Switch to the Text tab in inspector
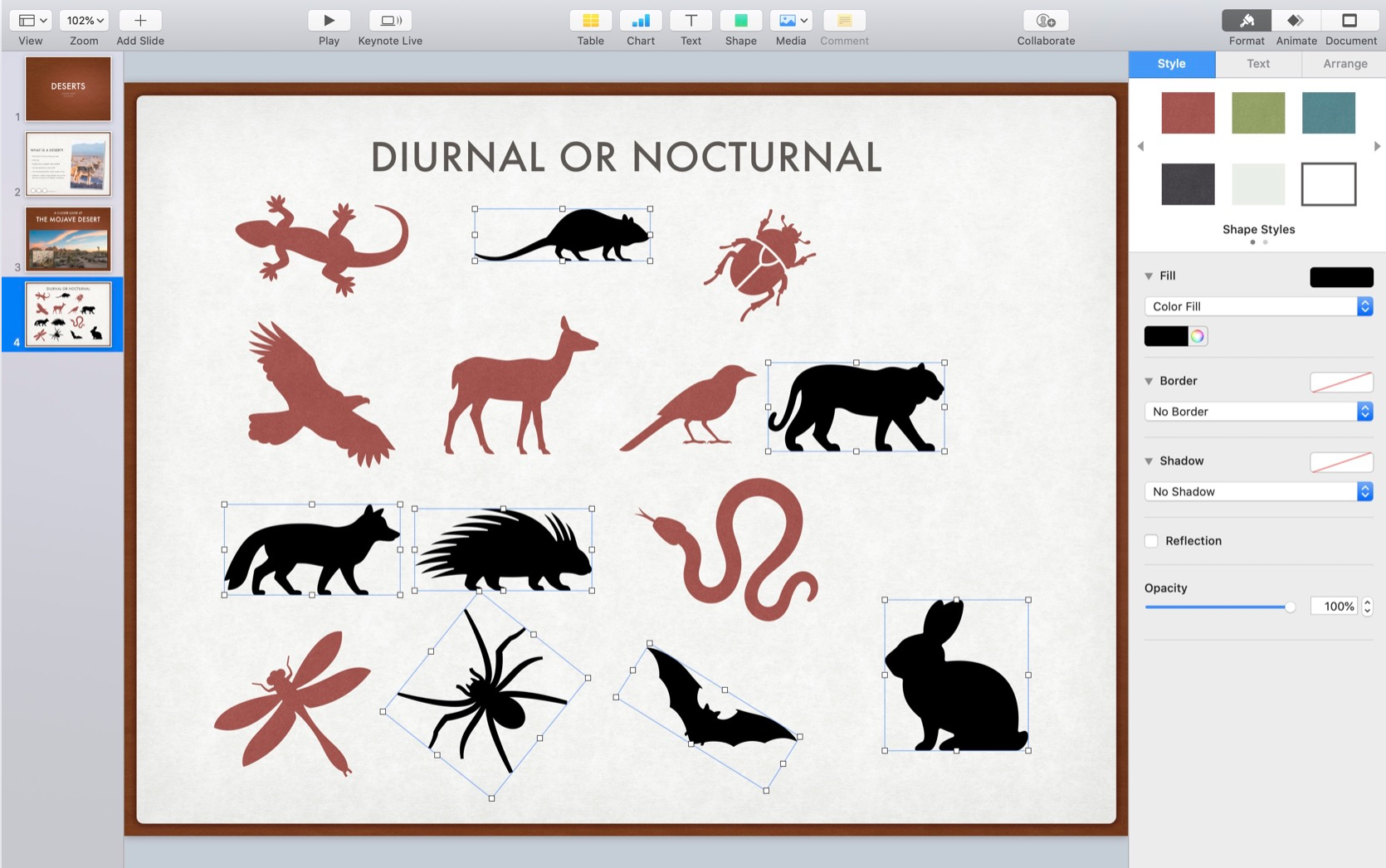The width and height of the screenshot is (1386, 868). tap(1258, 64)
